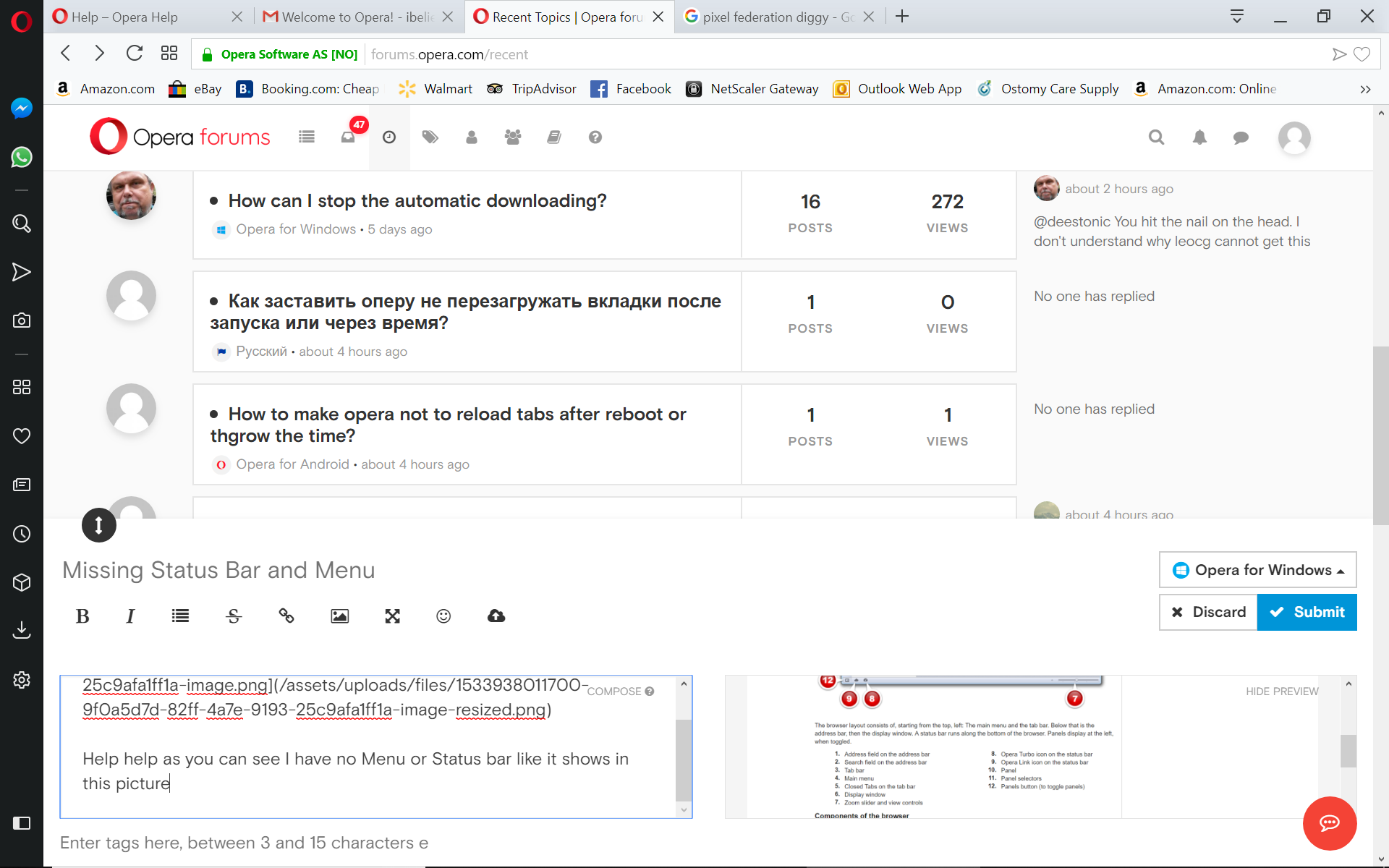Screen dimensions: 1389x868
Task: Click the Submit button
Action: 1306,612
